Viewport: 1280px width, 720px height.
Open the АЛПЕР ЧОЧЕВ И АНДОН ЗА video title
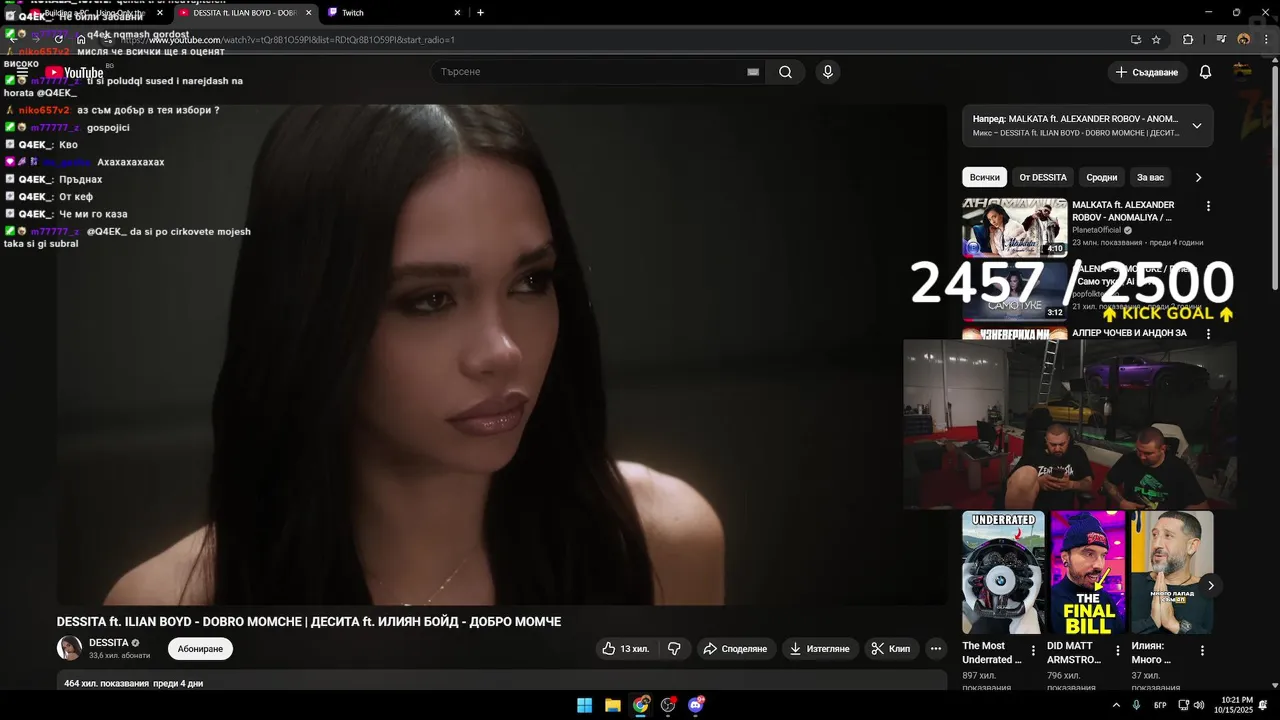click(1129, 333)
